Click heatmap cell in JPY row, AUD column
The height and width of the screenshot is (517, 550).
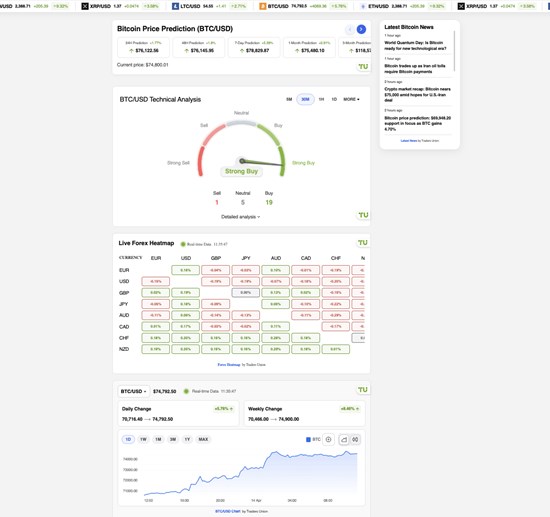(x=275, y=304)
